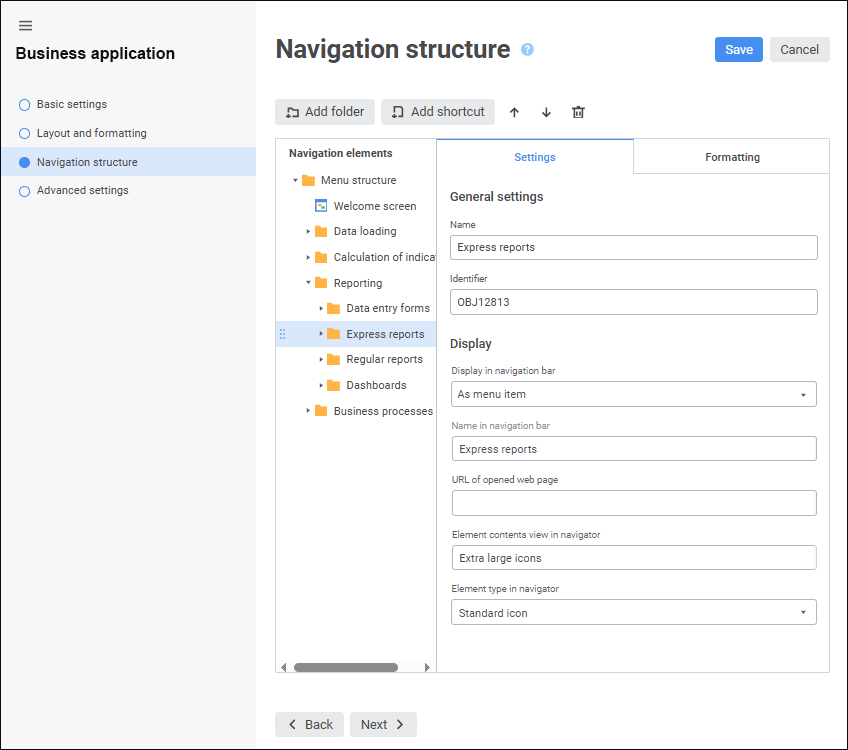Click the drag handle beside Express reports
Image resolution: width=848 pixels, height=750 pixels.
283,334
